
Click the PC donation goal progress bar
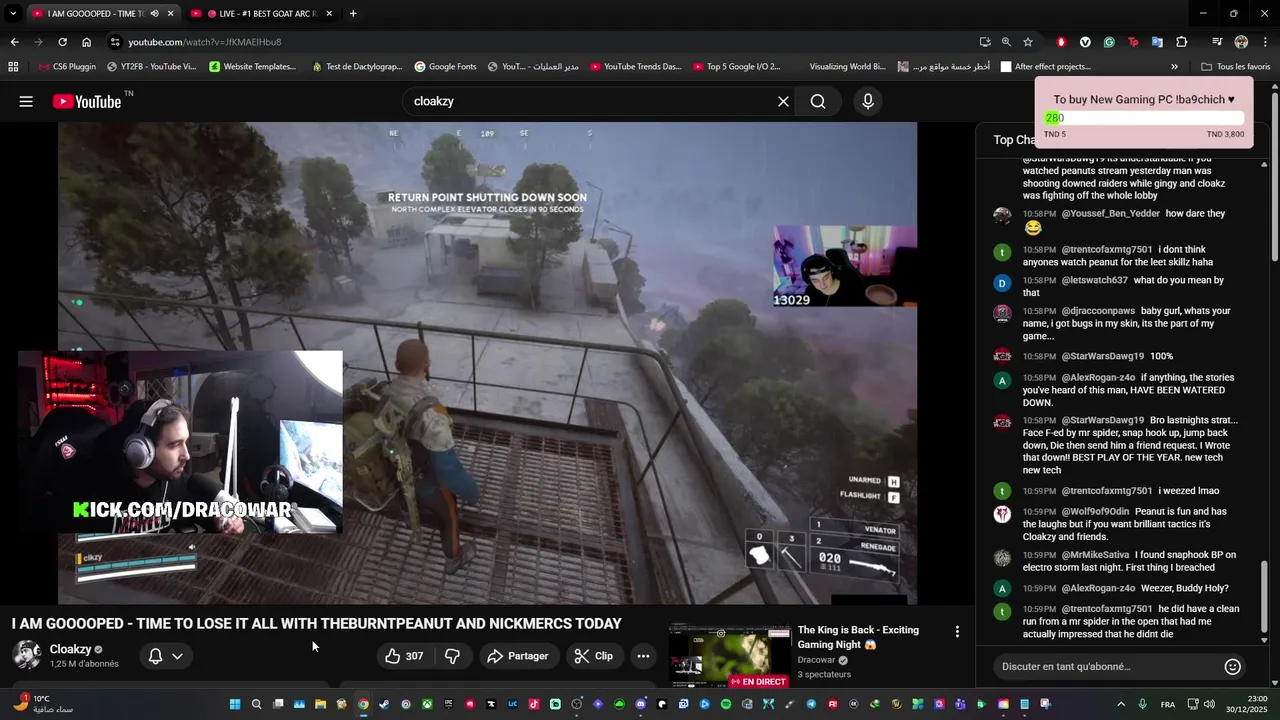[1144, 118]
